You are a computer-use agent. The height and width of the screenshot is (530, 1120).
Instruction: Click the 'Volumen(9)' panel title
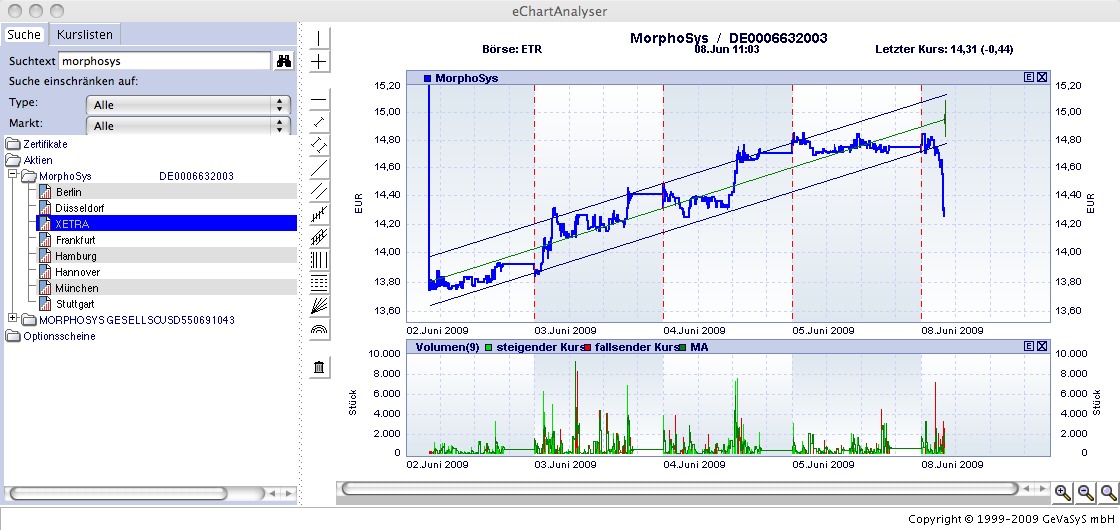[x=447, y=346]
